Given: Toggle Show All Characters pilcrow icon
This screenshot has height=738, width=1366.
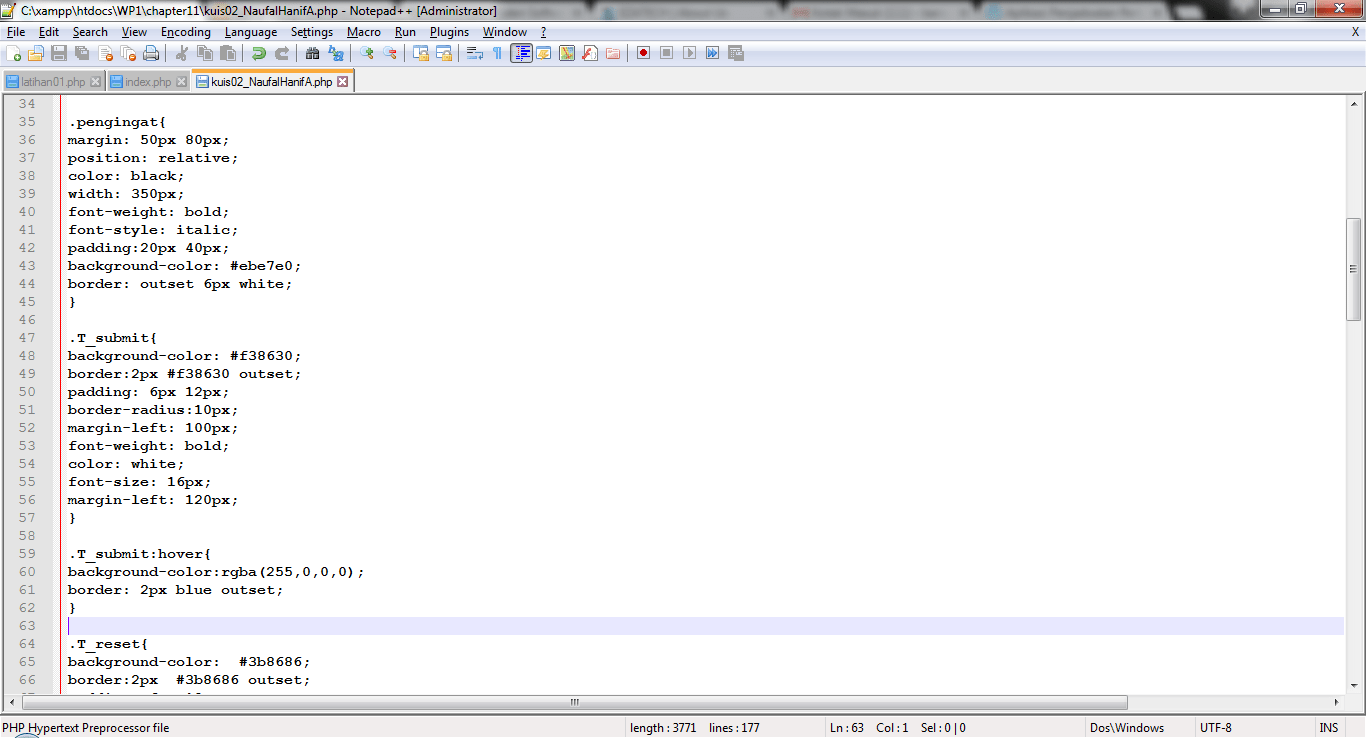Looking at the screenshot, I should tap(497, 53).
